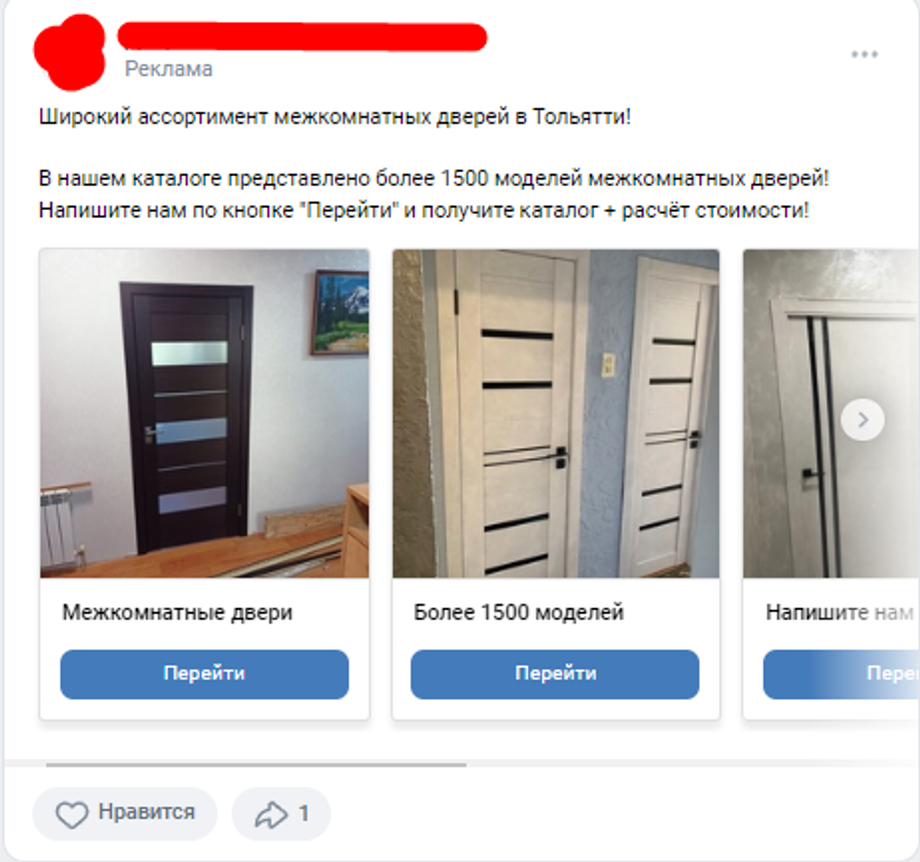Open the dark brown door photo

pyautogui.click(x=204, y=414)
